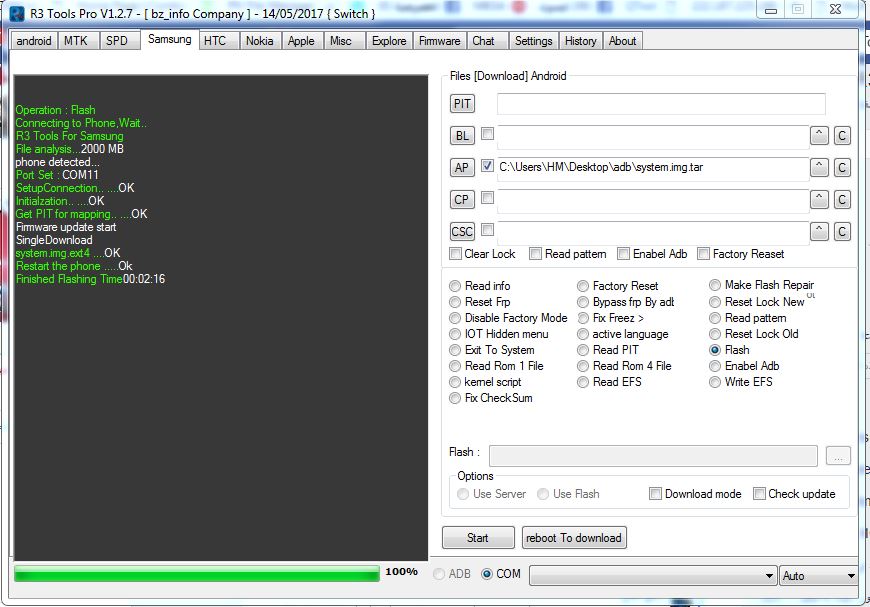Click reboot To download button
This screenshot has height=607, width=870.
(x=574, y=538)
